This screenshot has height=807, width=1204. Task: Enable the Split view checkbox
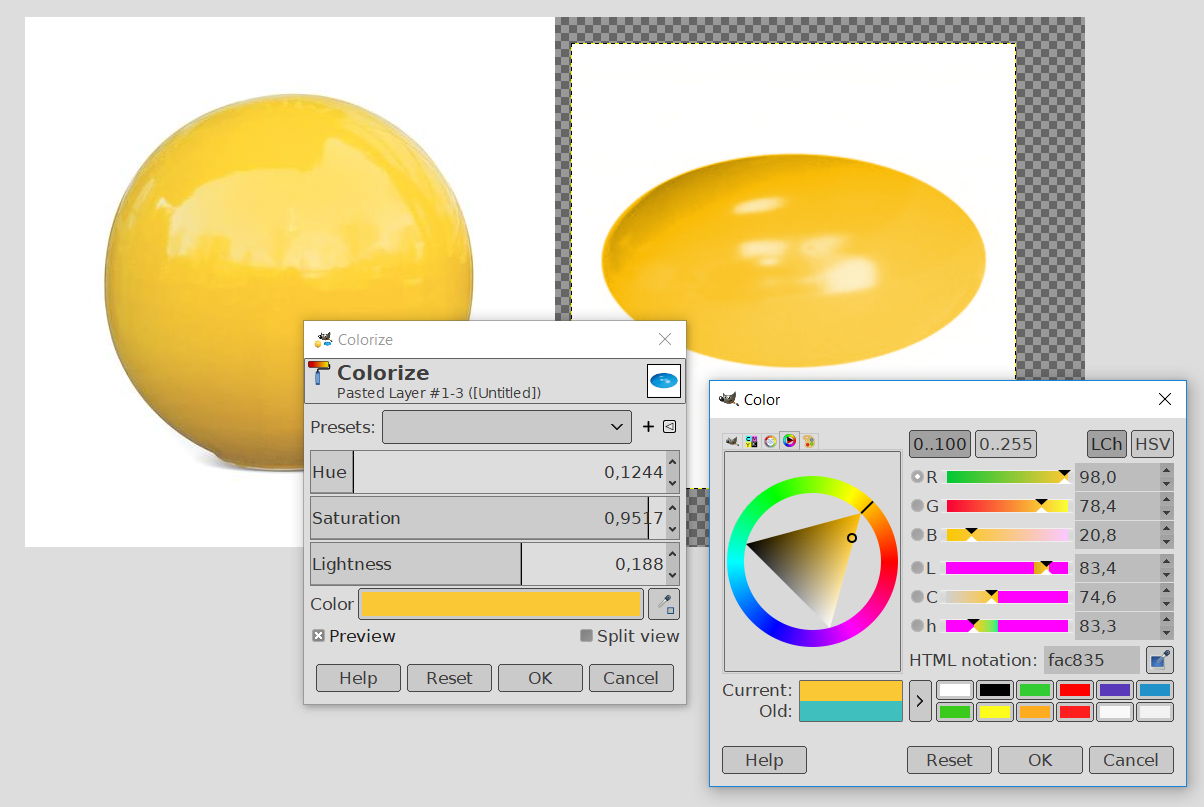click(x=586, y=636)
